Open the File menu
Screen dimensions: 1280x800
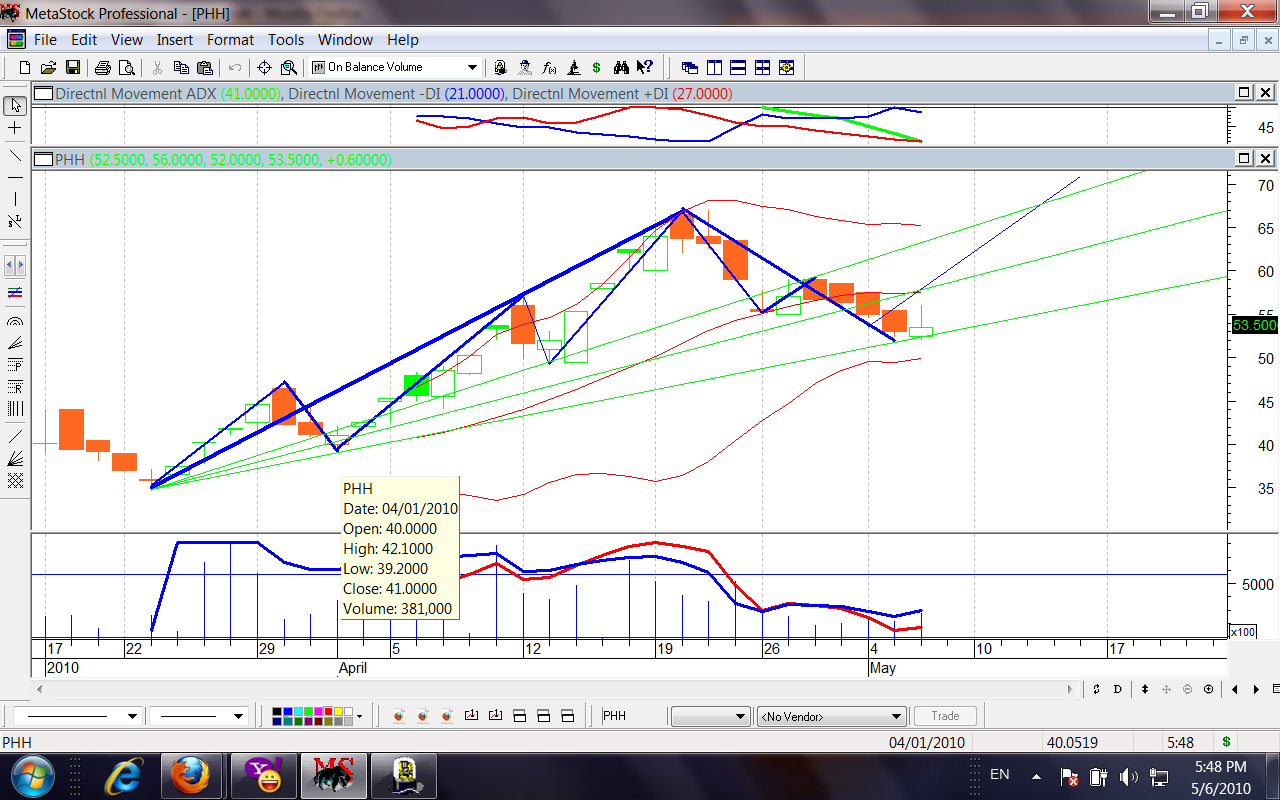45,40
